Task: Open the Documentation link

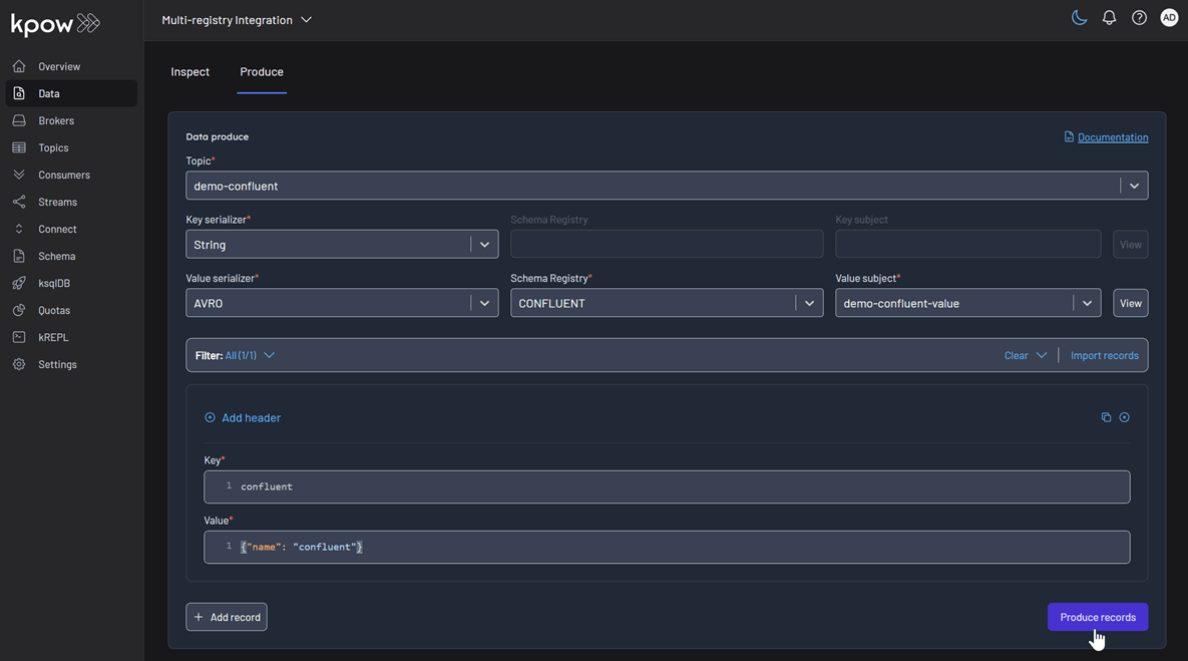Action: coord(1112,137)
